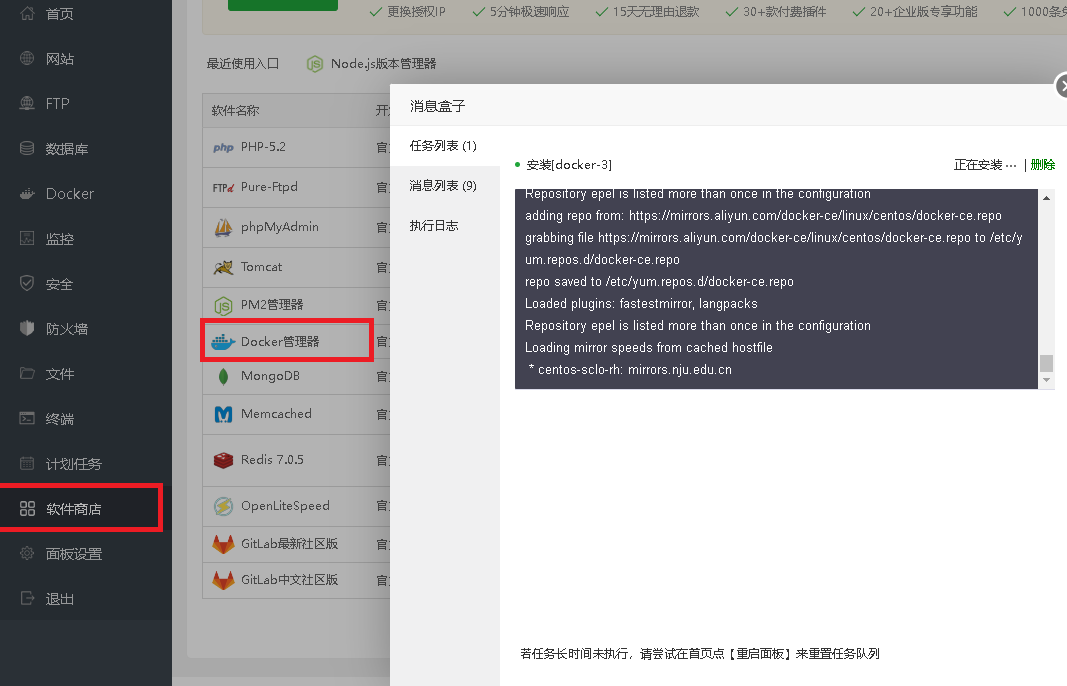Click the 15天无理由退款 feature text
This screenshot has width=1067, height=686.
[656, 12]
